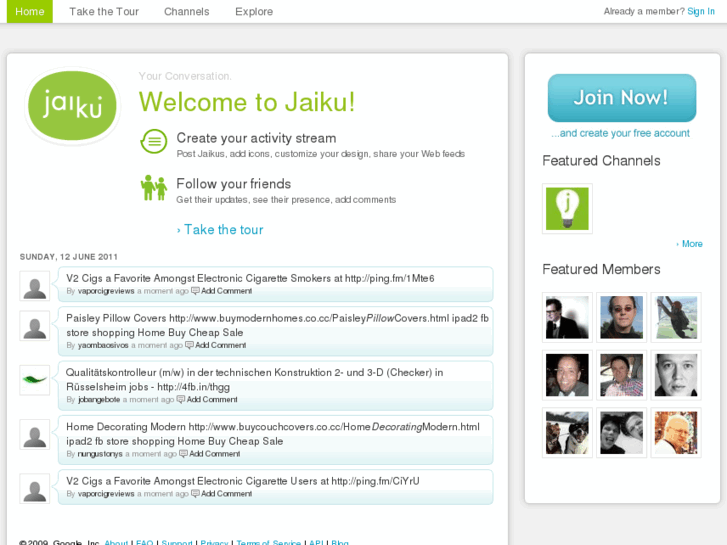
Task: Open user yaombaosivos profile
Action: point(103,345)
